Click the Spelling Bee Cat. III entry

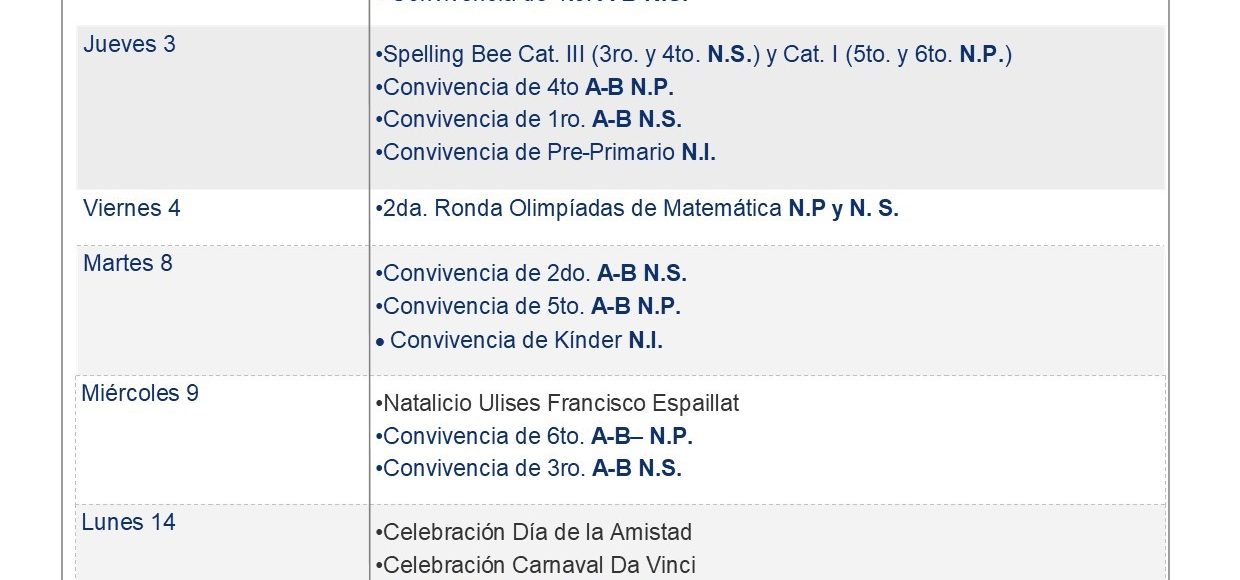click(x=694, y=55)
